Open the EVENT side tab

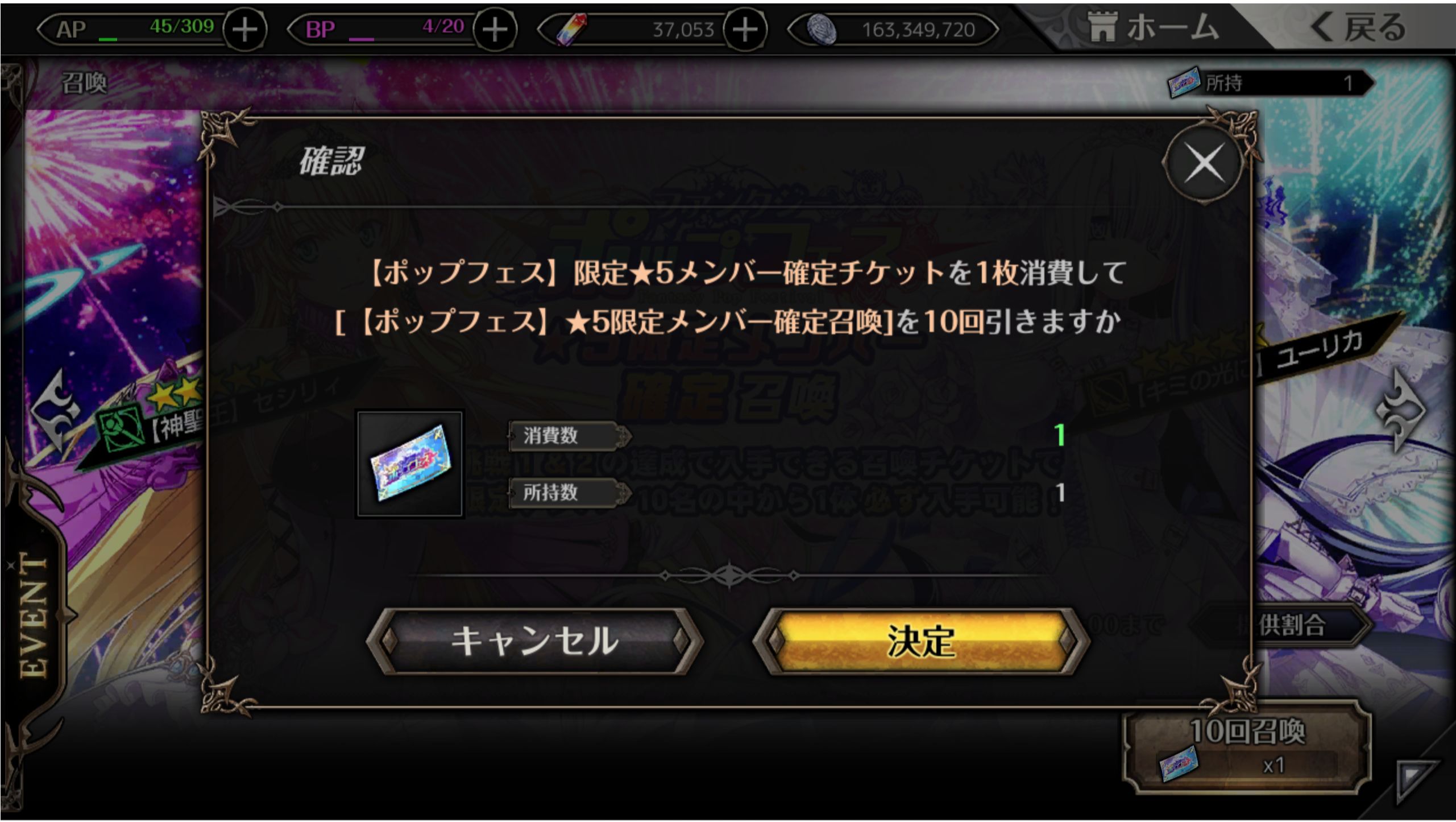pos(34,614)
